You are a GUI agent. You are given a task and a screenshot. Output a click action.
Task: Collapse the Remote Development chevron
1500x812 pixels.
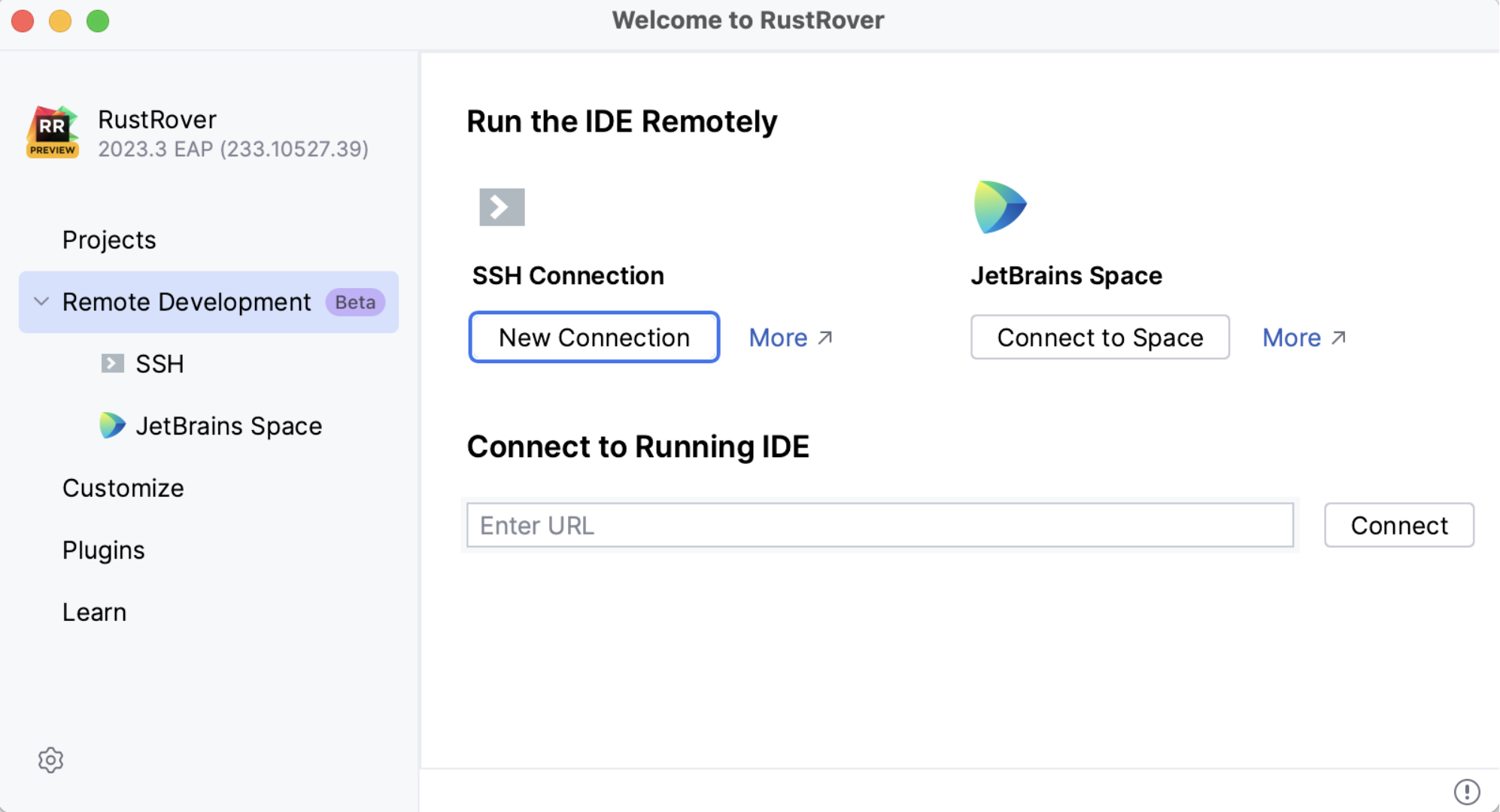pos(41,302)
